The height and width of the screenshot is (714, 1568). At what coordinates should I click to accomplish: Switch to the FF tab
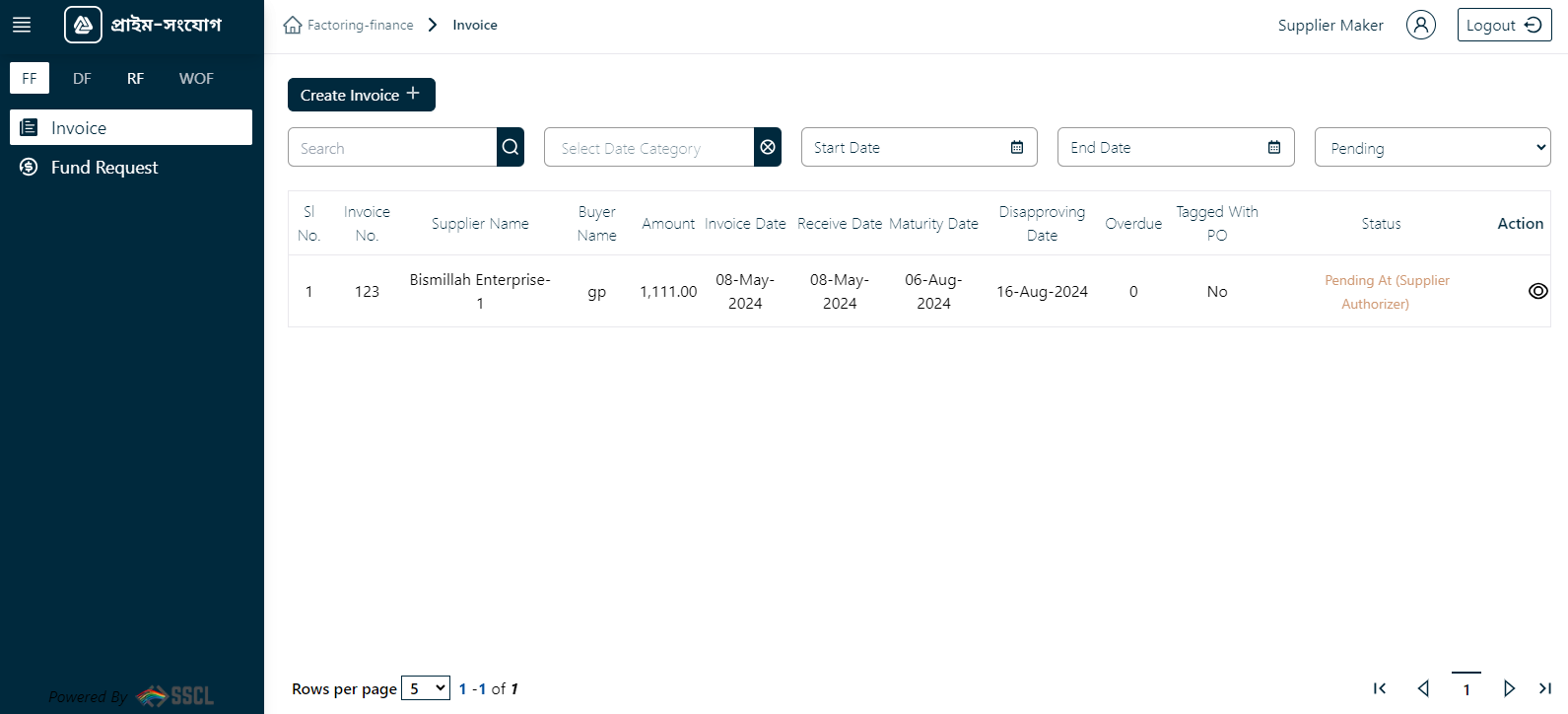[30, 78]
